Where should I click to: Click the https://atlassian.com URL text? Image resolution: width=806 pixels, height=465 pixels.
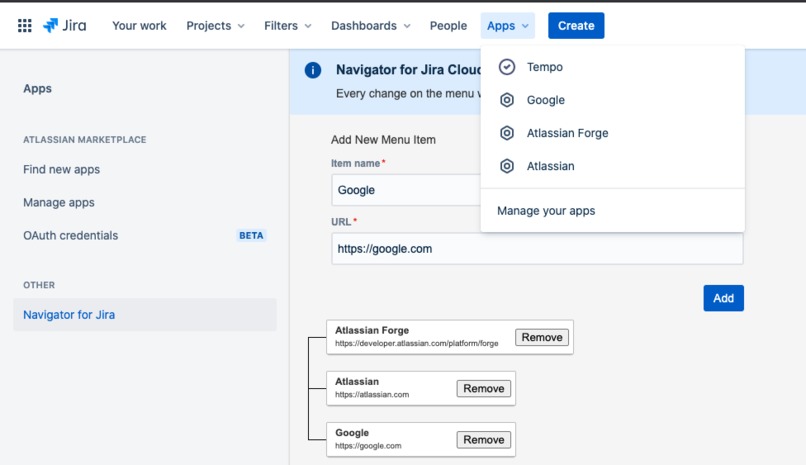coord(372,395)
